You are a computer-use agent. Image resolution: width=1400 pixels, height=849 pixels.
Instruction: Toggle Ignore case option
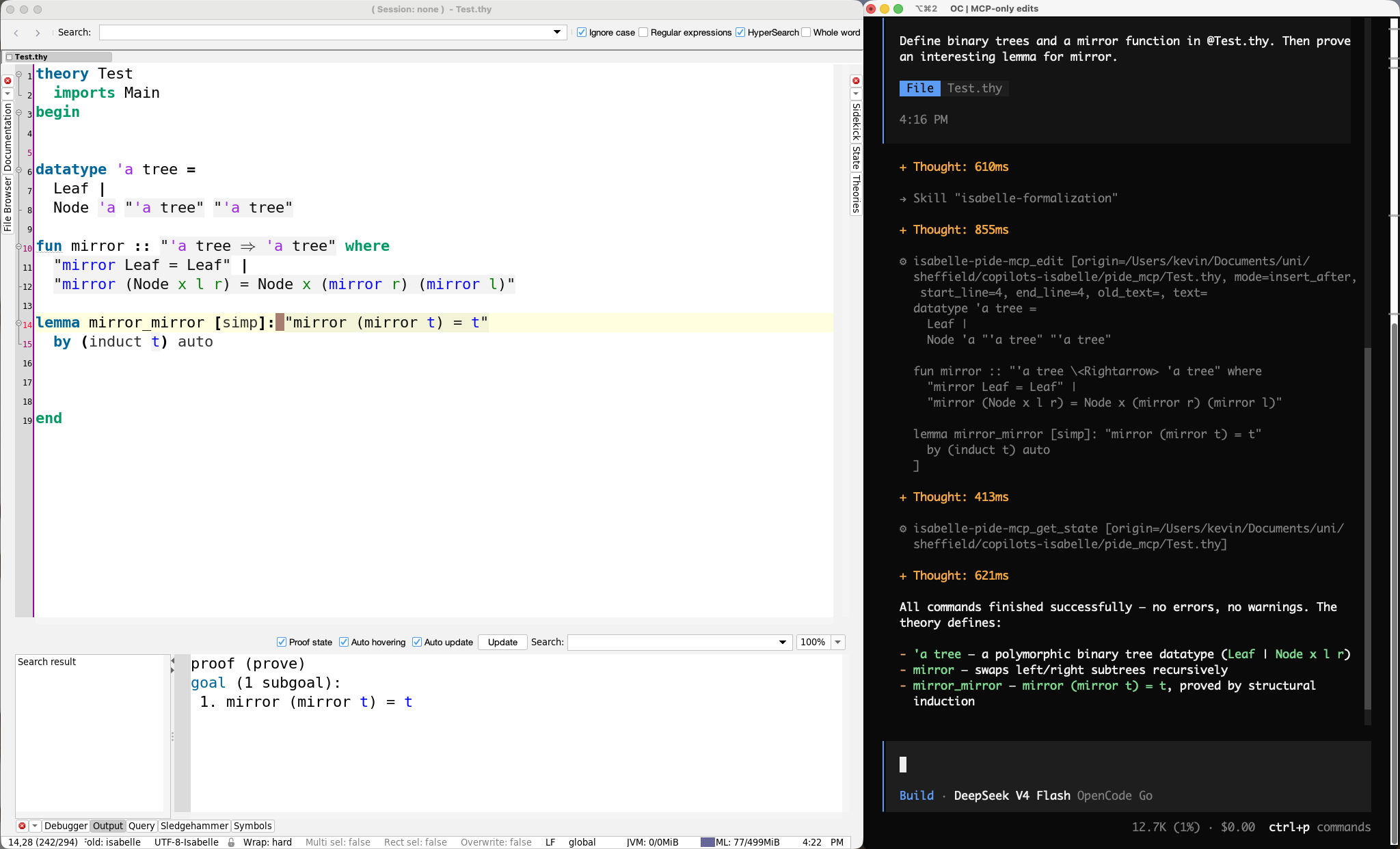point(582,32)
